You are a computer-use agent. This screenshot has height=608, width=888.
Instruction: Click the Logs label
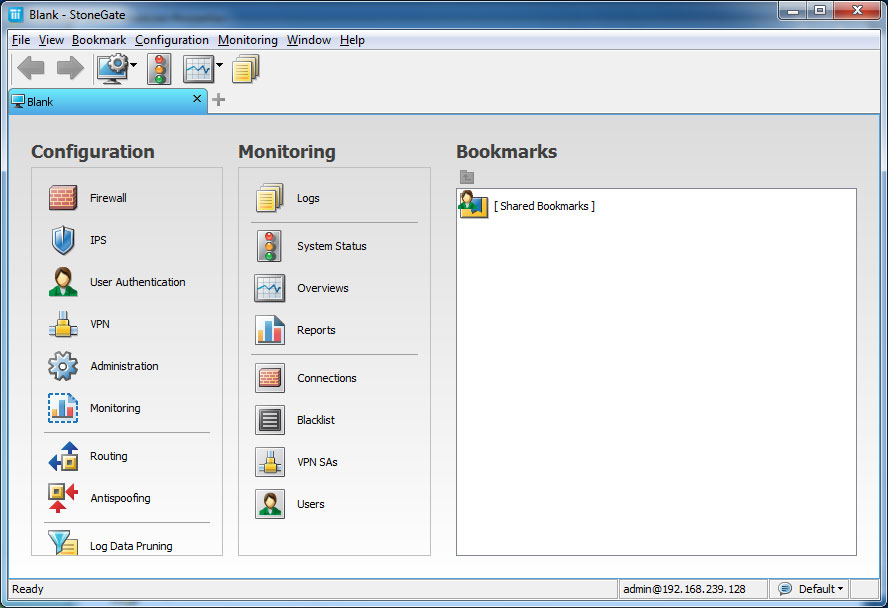[x=308, y=198]
